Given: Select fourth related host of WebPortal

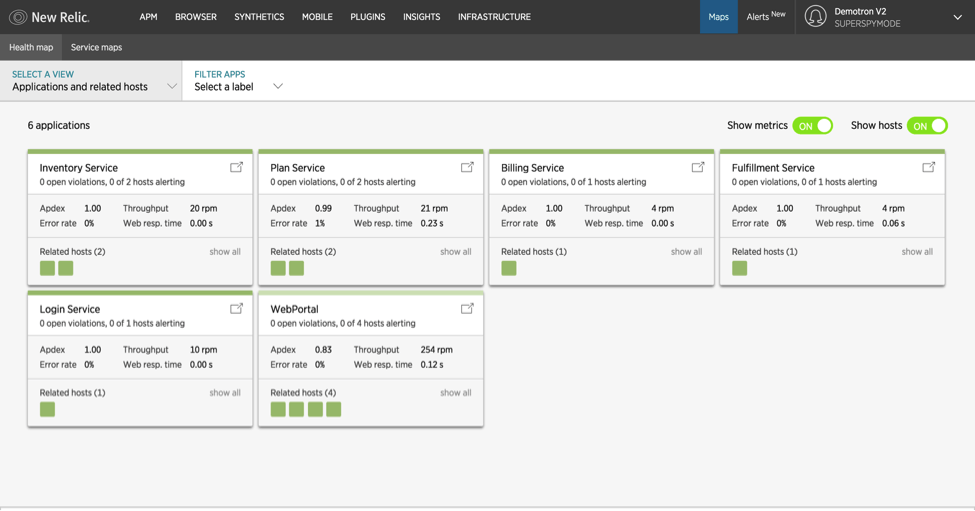Looking at the screenshot, I should click(334, 409).
